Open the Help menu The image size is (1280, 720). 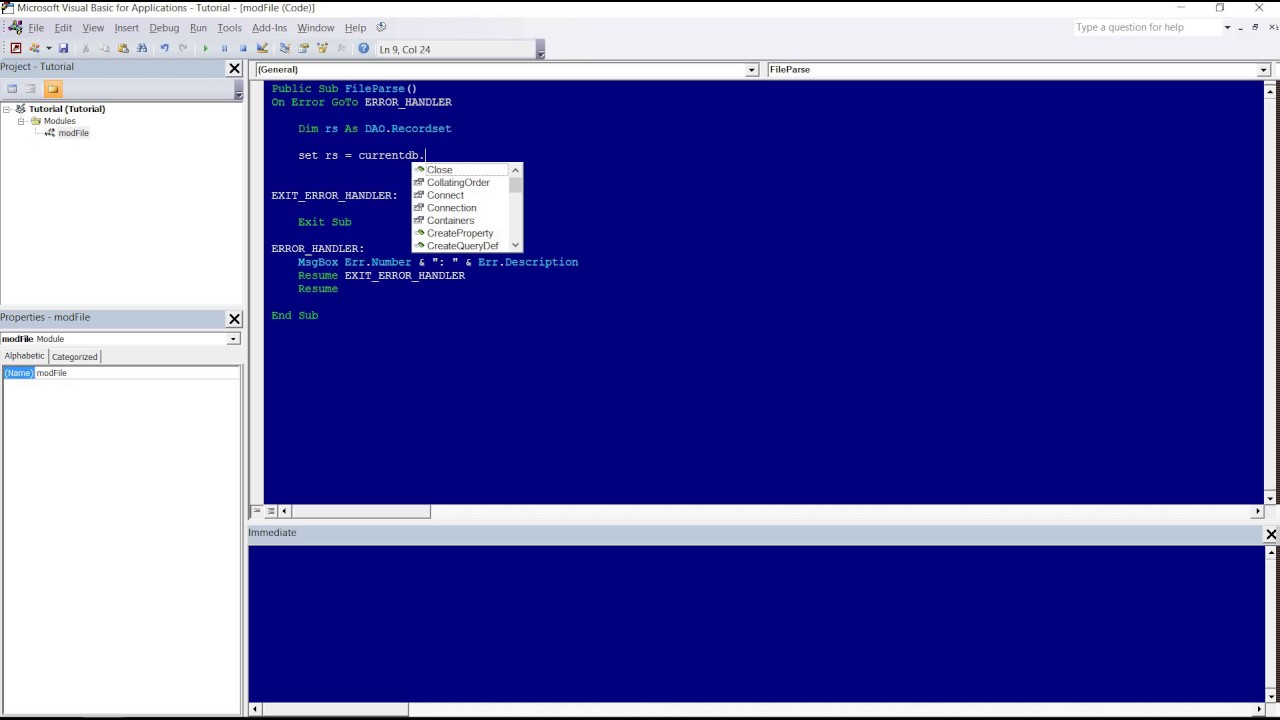[x=355, y=28]
